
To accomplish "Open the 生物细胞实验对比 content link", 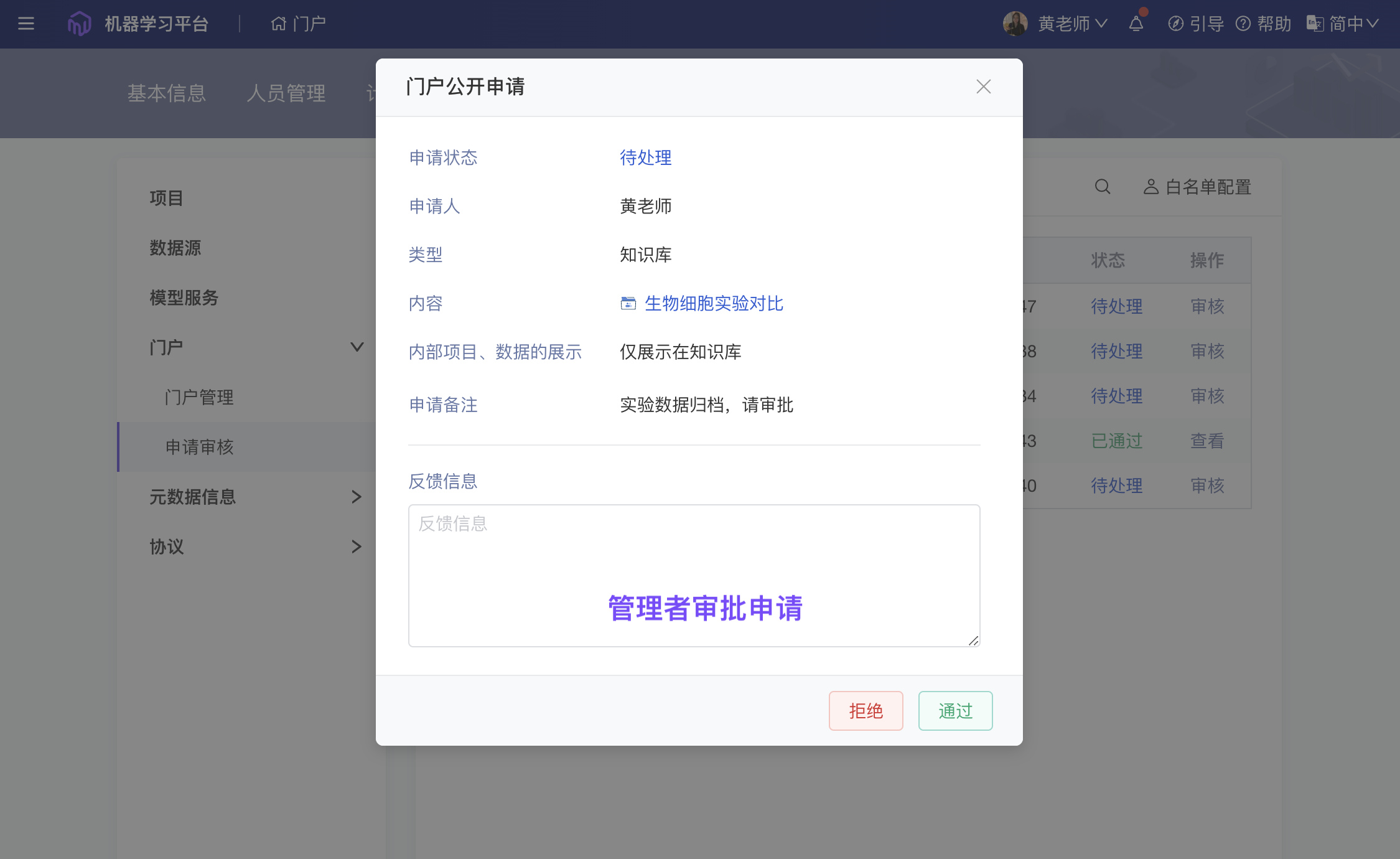I will click(x=714, y=303).
